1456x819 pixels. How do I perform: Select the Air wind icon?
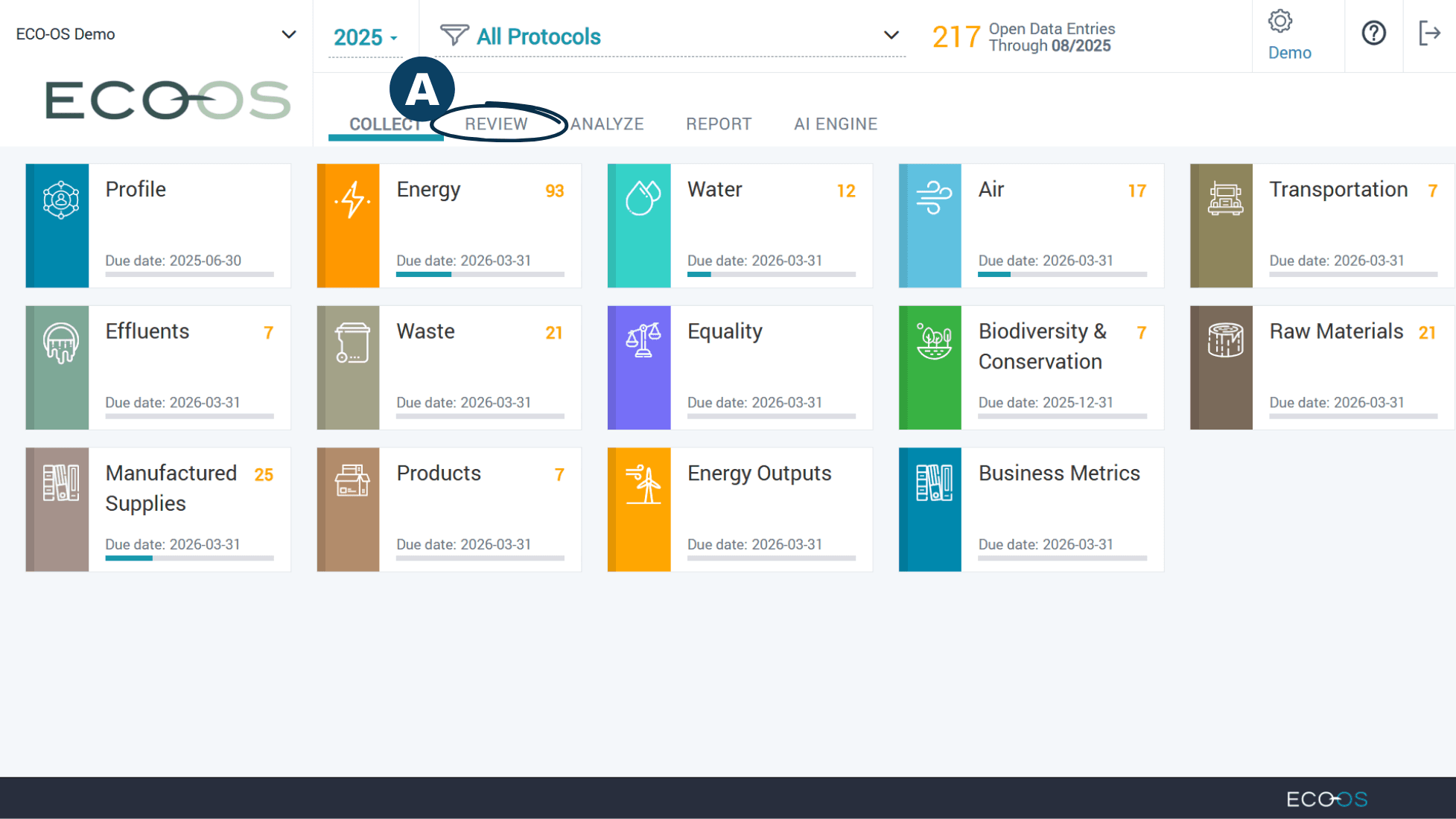(933, 198)
